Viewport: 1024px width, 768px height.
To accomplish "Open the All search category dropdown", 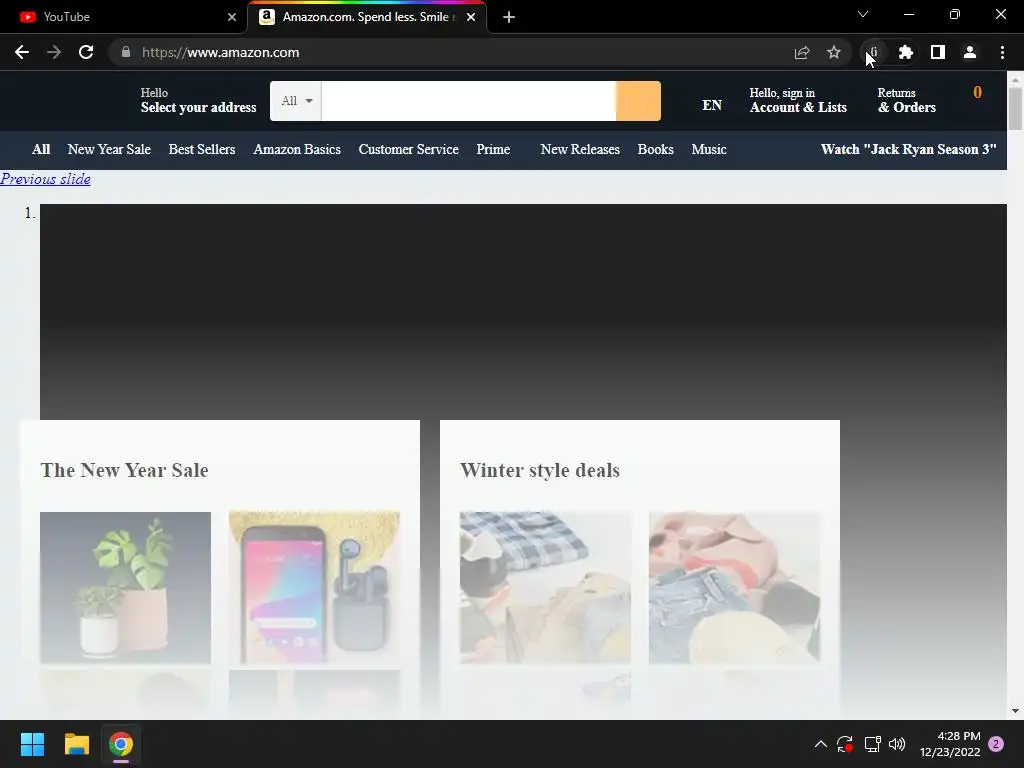I will coord(296,101).
